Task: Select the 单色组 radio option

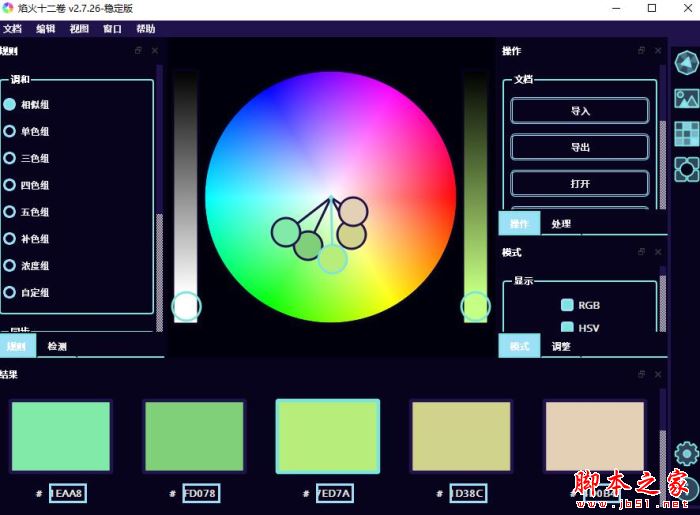Action: (x=26, y=131)
